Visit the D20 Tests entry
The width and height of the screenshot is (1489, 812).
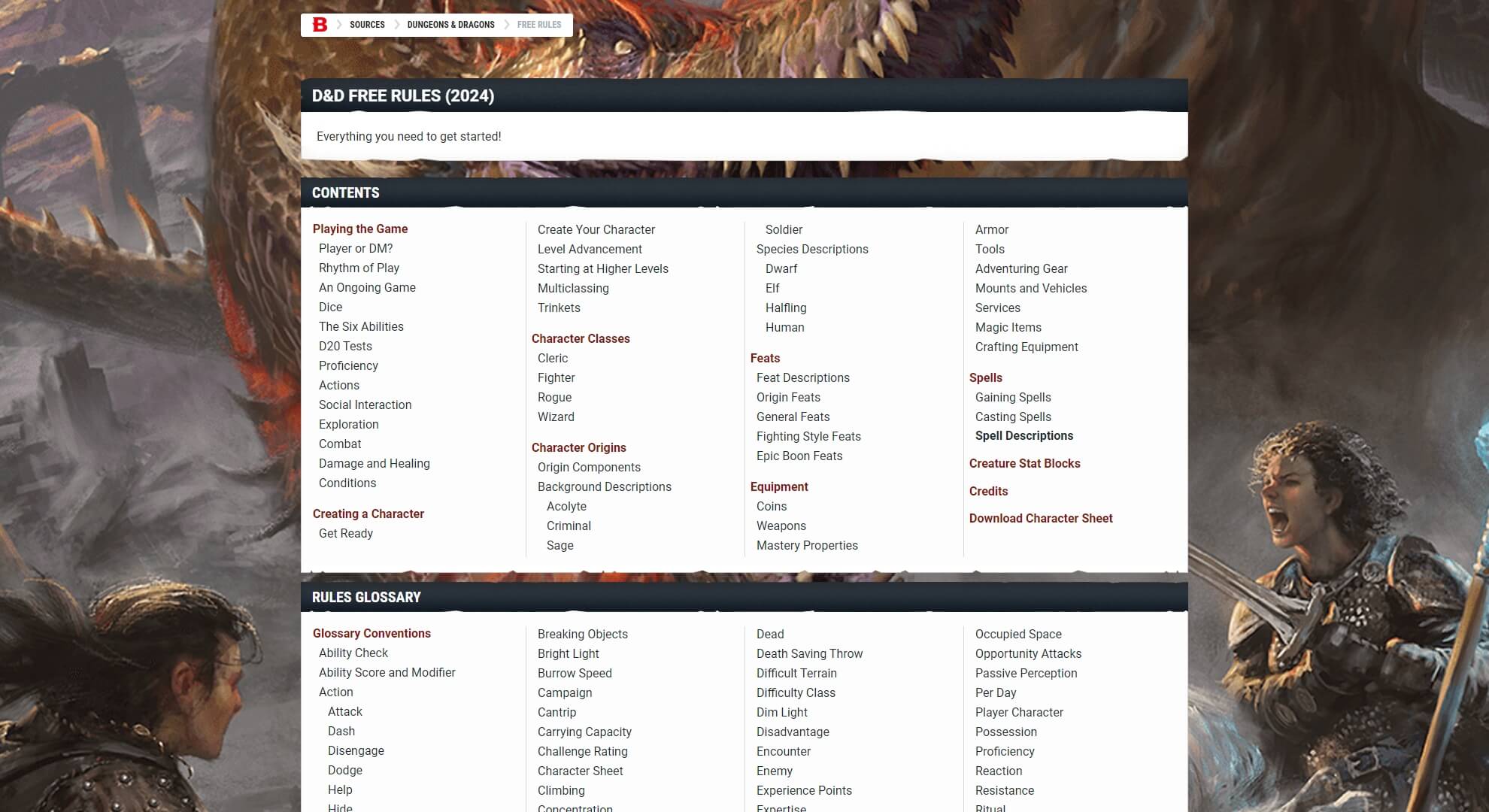point(345,346)
